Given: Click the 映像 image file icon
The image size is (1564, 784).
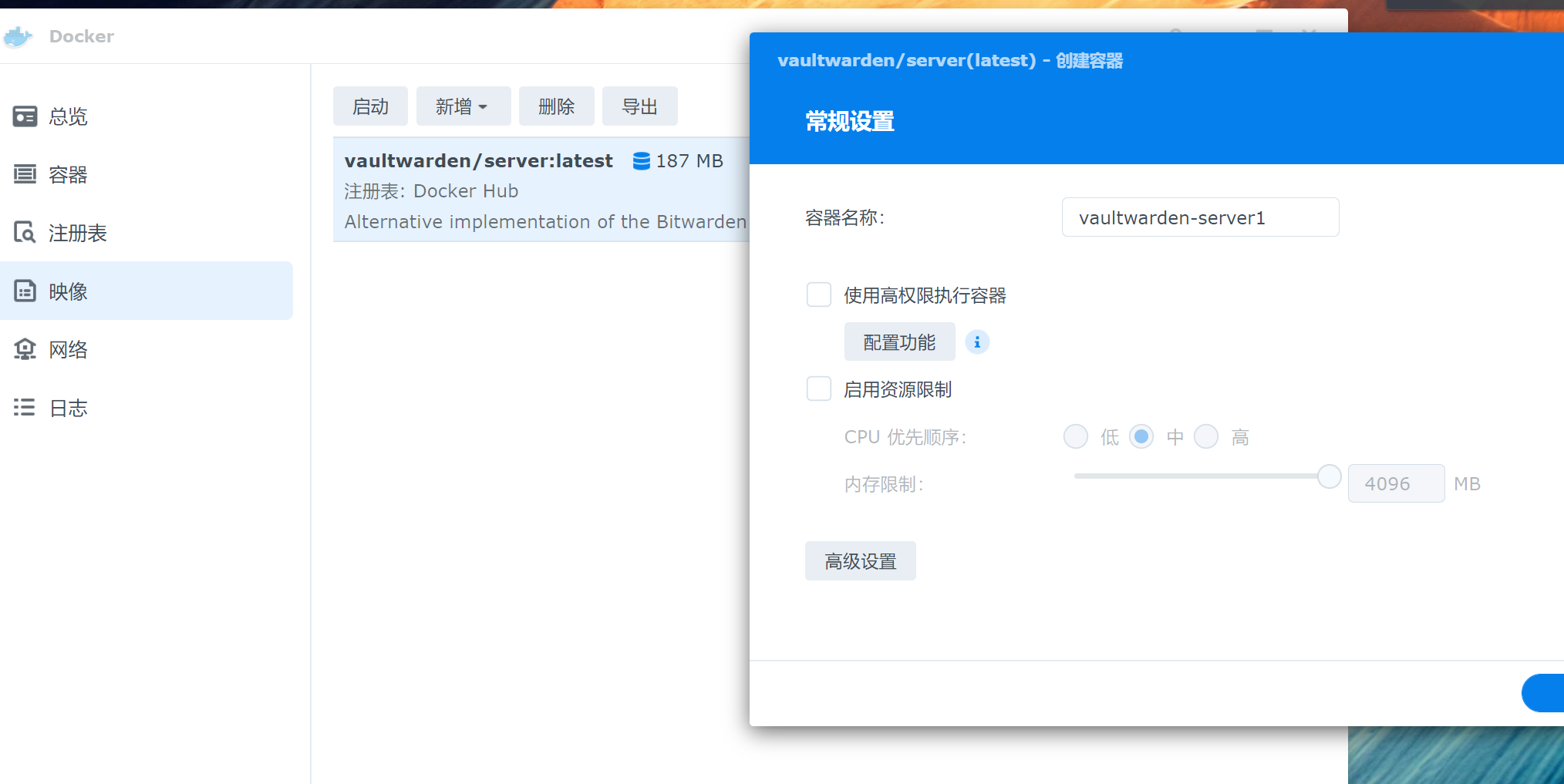Looking at the screenshot, I should click(25, 291).
